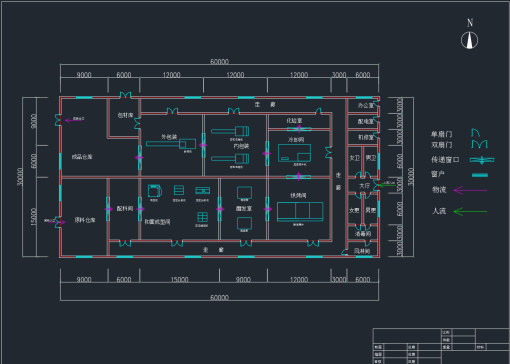This screenshot has width=510, height=364.
Task: Select the lower packaging machine in 内包装
Action: [230, 159]
